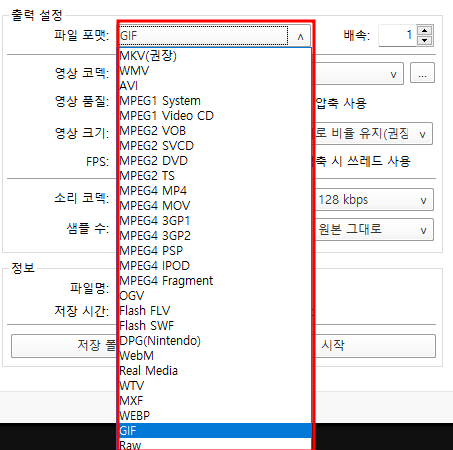
Task: Select OGV from the format list
Action: [x=215, y=296]
